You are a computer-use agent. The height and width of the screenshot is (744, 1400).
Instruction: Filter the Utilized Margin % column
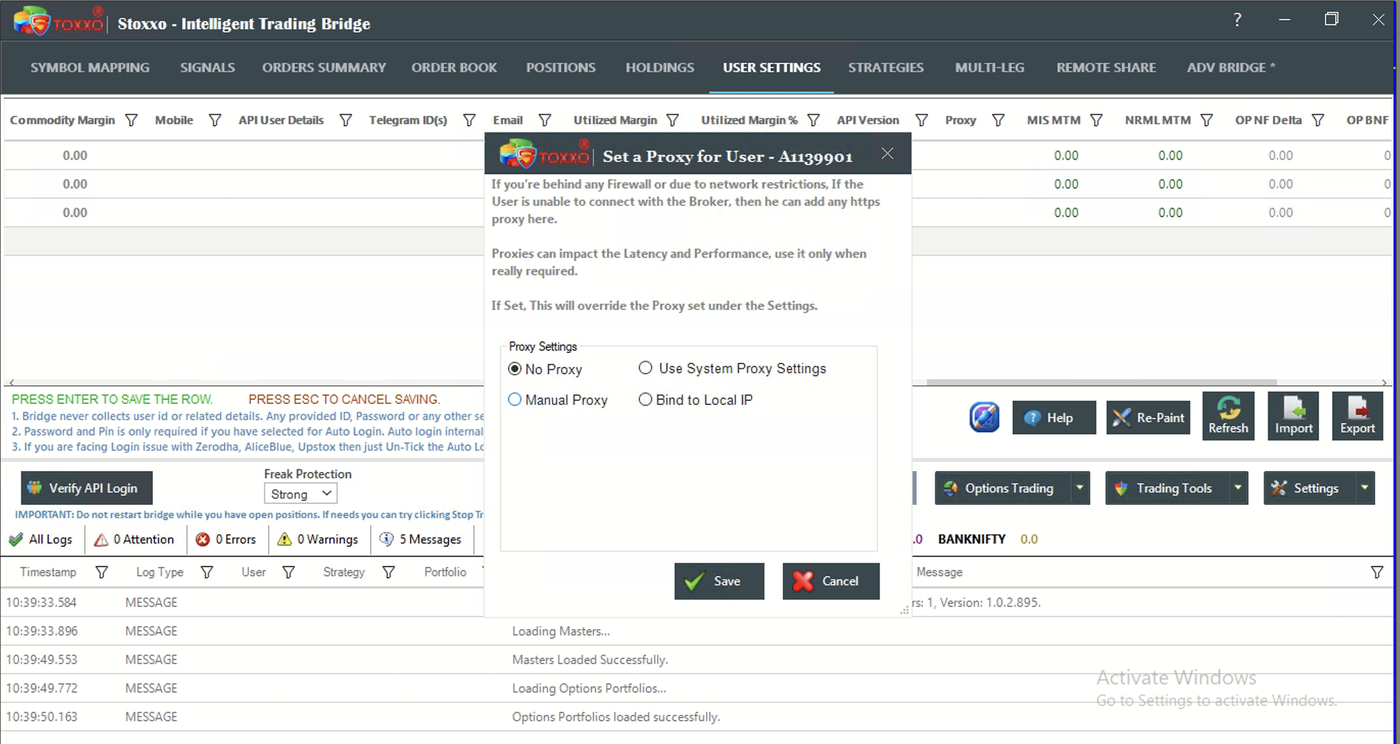[x=813, y=121]
